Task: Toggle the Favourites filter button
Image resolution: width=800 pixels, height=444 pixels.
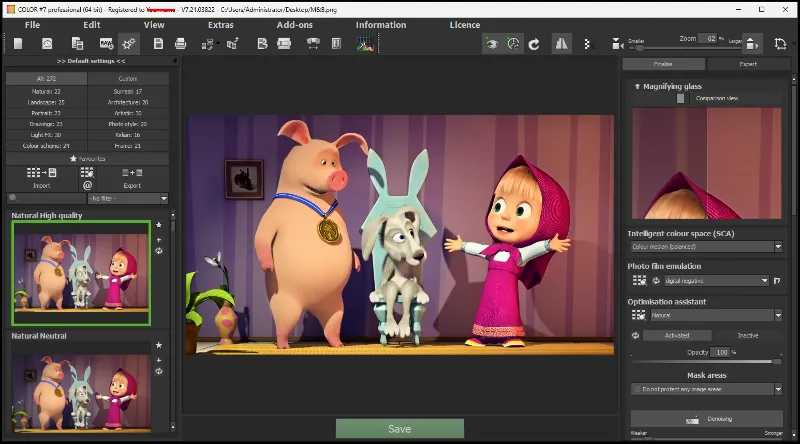Action: pyautogui.click(x=87, y=159)
